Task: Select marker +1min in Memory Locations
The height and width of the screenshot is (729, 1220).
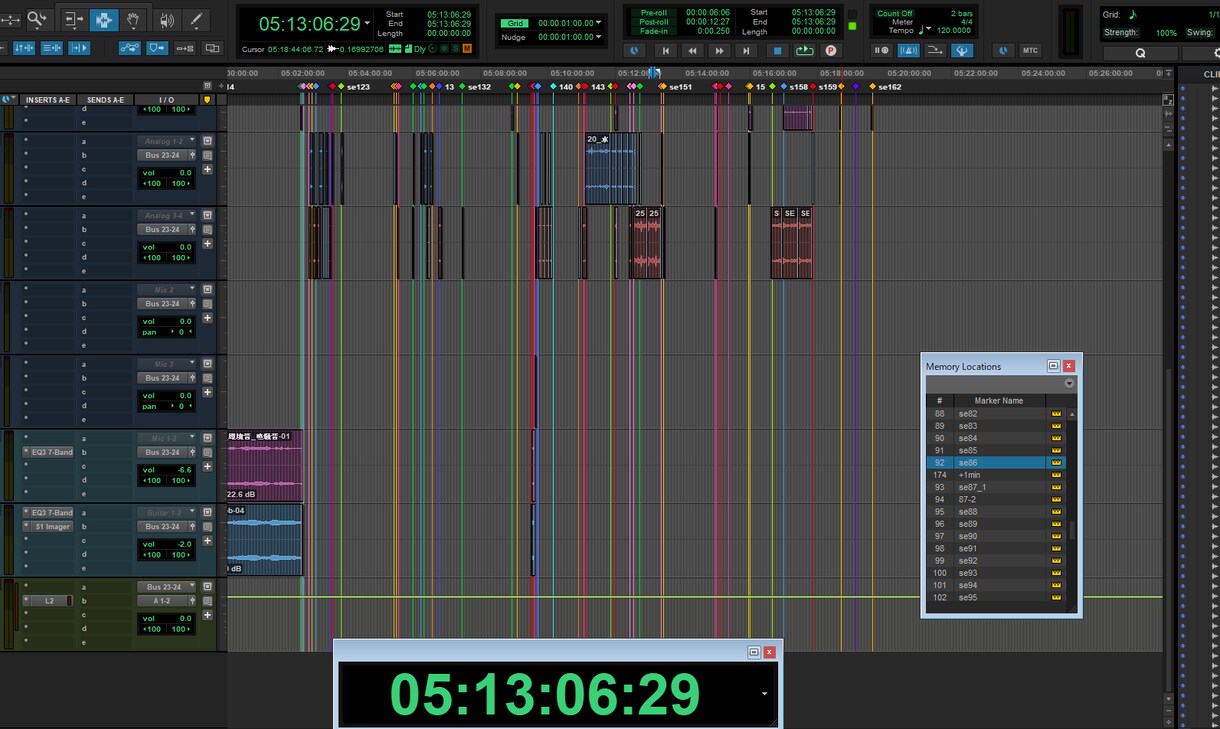Action: point(996,475)
